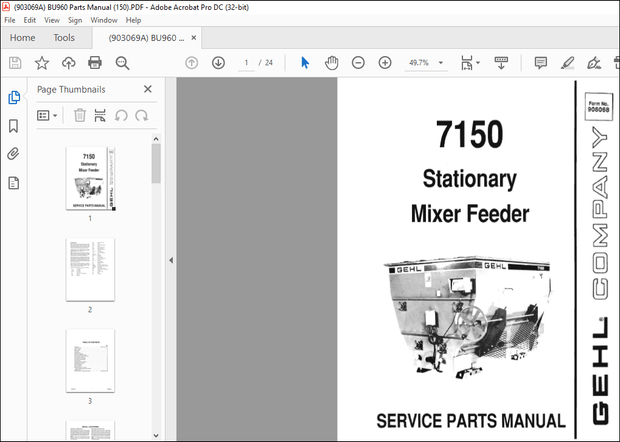This screenshot has width=620, height=442.
Task: Click the fit page width icon
Action: [467, 63]
